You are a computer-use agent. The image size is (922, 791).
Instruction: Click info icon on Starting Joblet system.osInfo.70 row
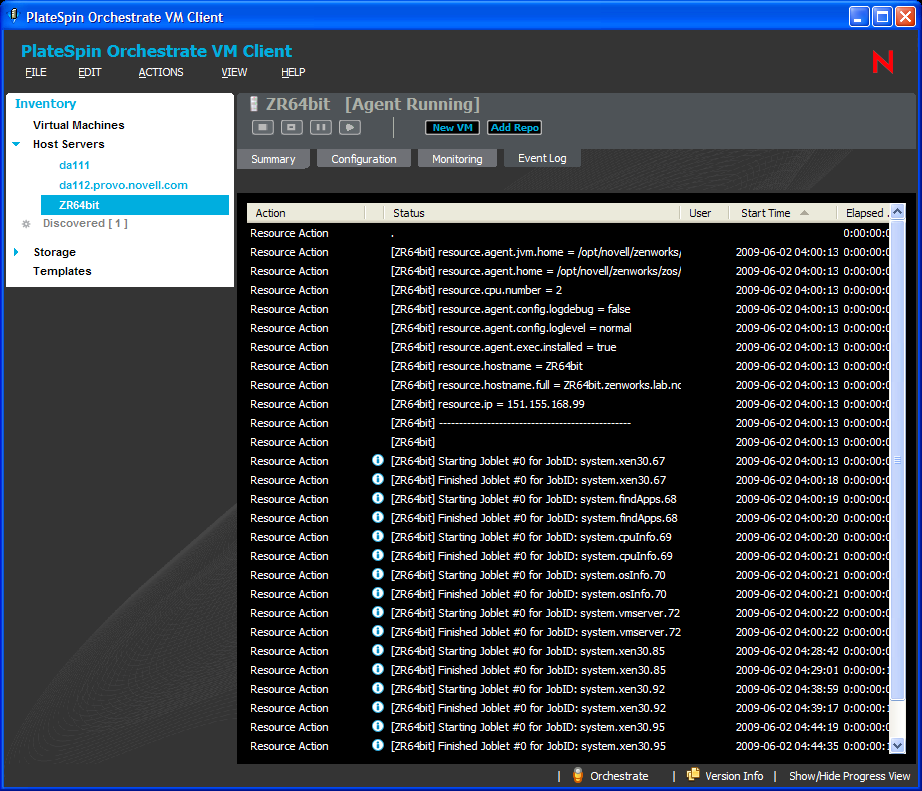pyautogui.click(x=378, y=575)
